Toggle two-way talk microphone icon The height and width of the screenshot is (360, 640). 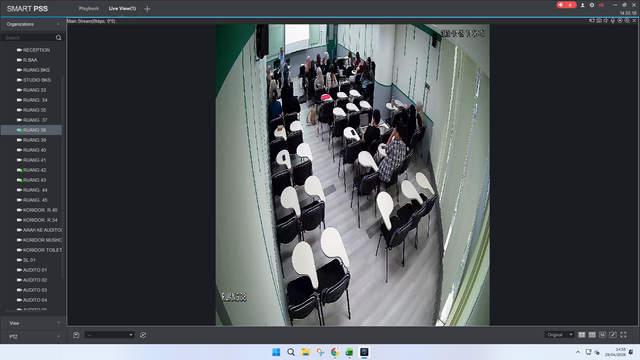[613, 20]
